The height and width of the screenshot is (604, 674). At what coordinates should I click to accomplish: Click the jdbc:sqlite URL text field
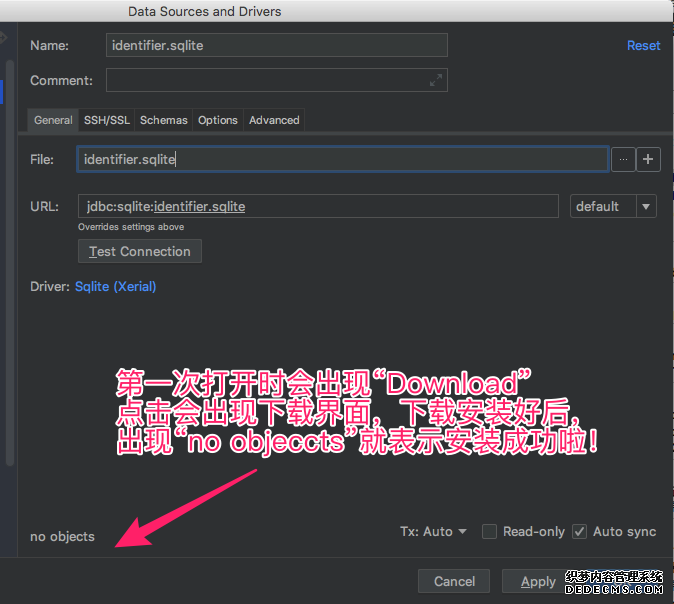click(318, 206)
